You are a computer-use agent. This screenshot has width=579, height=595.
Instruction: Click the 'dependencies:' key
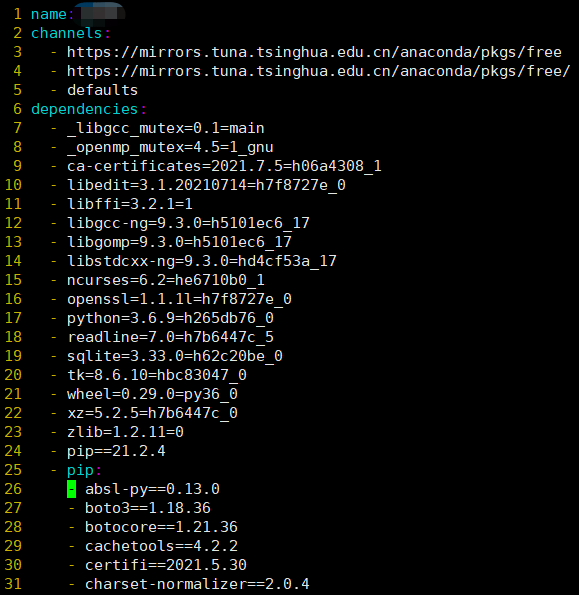[x=88, y=109]
